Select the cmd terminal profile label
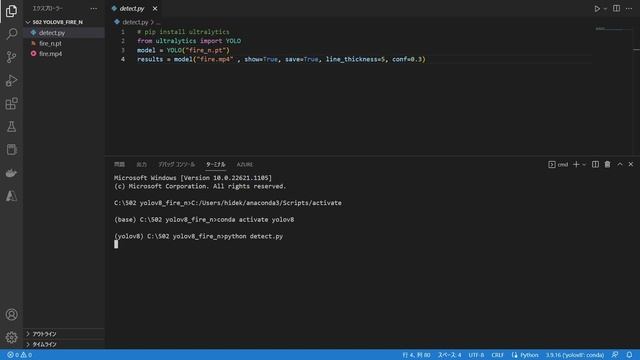Image resolution: width=640 pixels, height=360 pixels. pos(558,164)
